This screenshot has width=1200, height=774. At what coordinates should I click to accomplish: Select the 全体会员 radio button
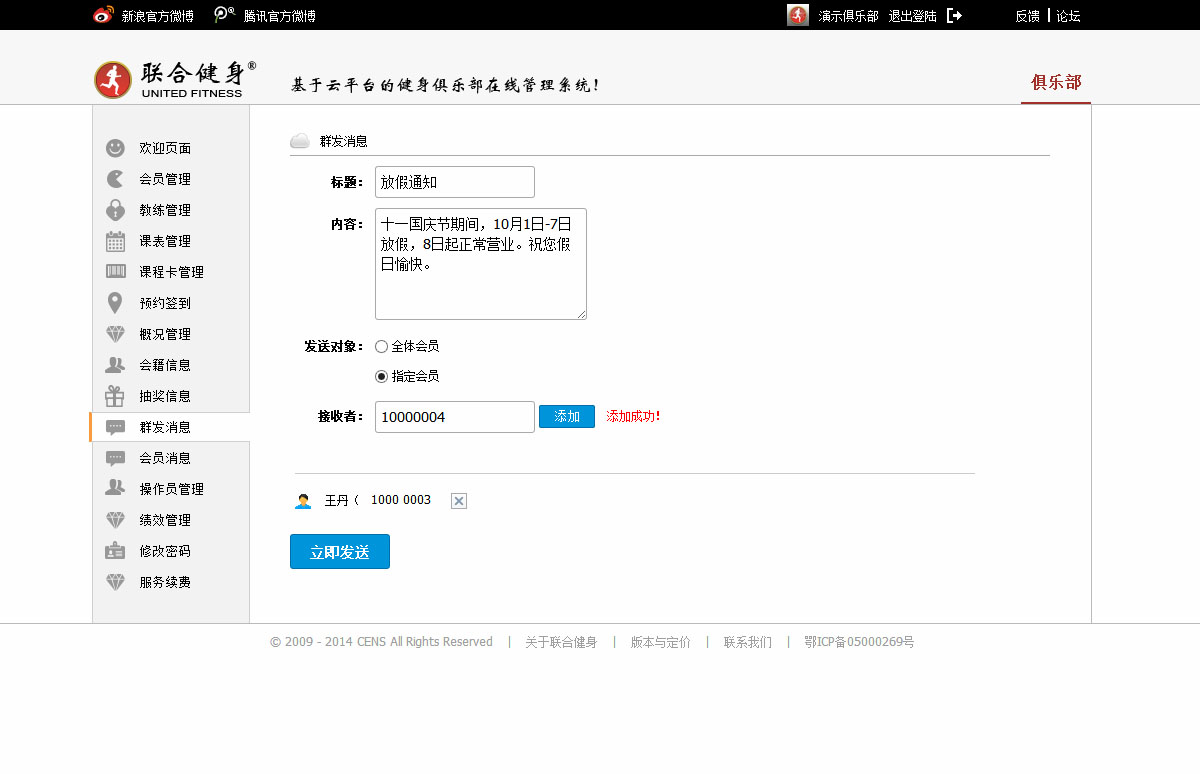[381, 347]
